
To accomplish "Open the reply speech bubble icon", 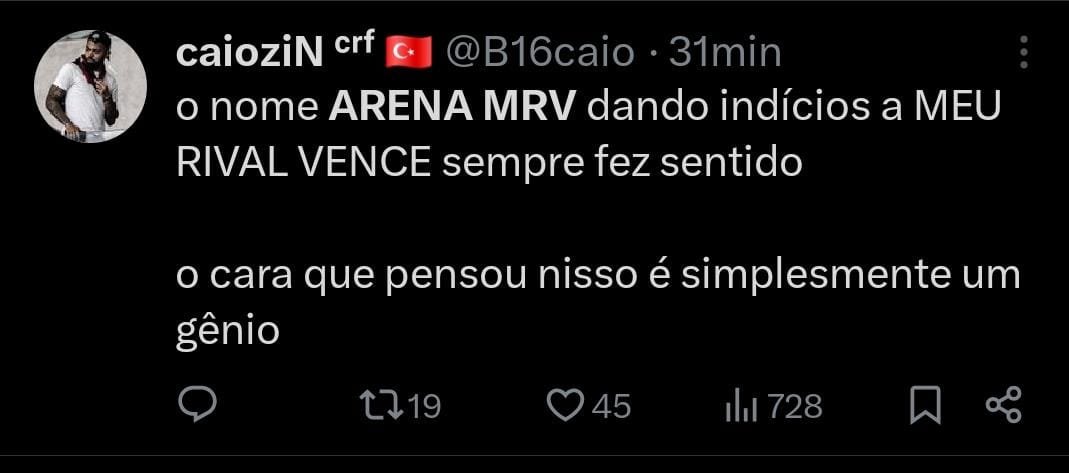I will [197, 405].
